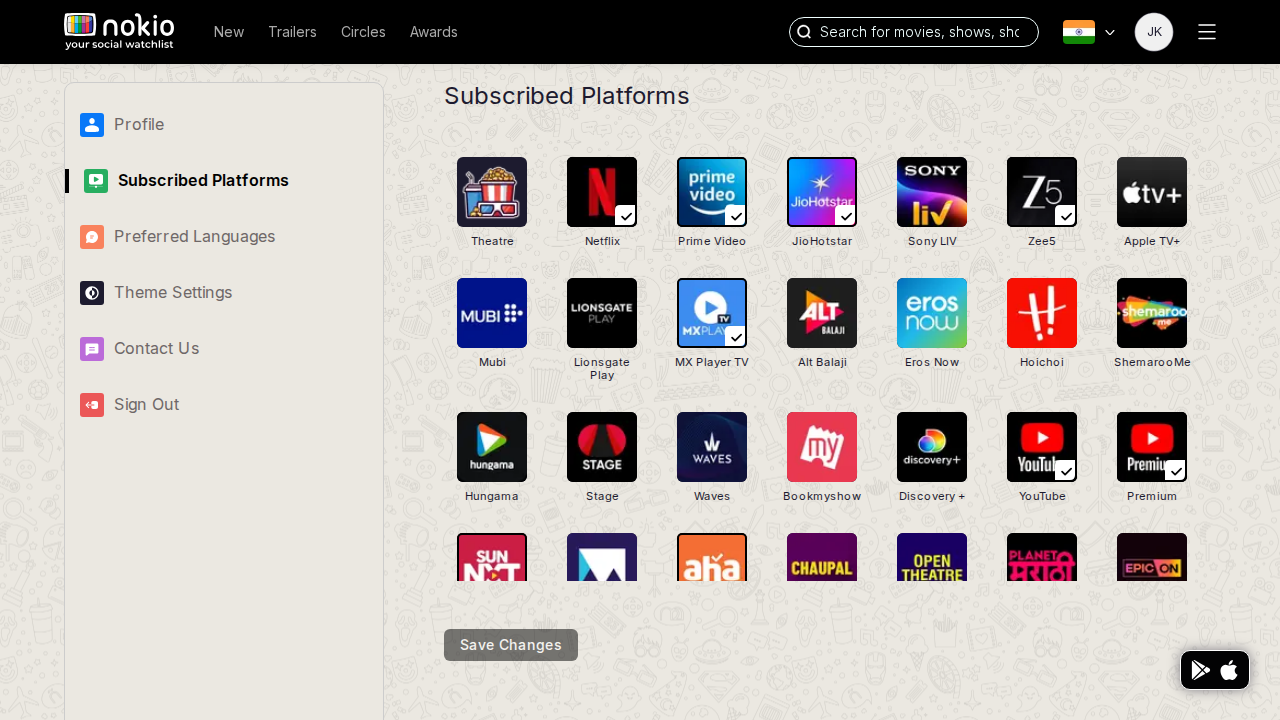This screenshot has height=720, width=1280.
Task: Select the ShemarooMe platform
Action: (1152, 313)
